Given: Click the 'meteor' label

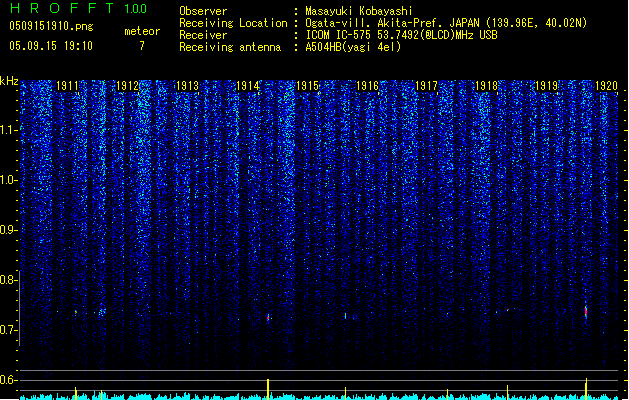Looking at the screenshot, I should coord(142,31).
